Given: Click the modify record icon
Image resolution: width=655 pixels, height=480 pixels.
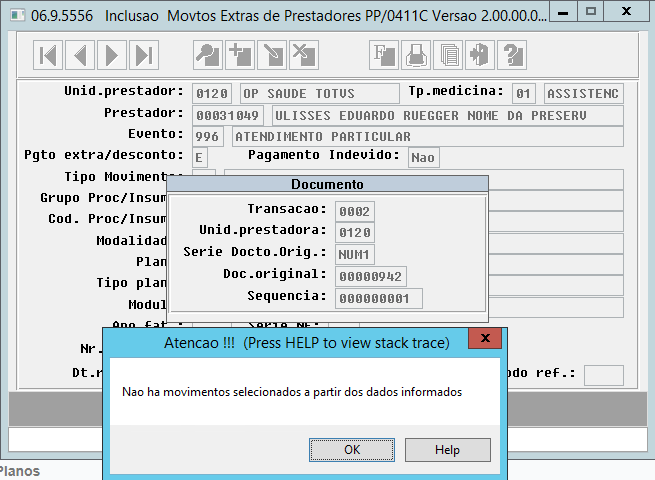Looking at the screenshot, I should 272,55.
